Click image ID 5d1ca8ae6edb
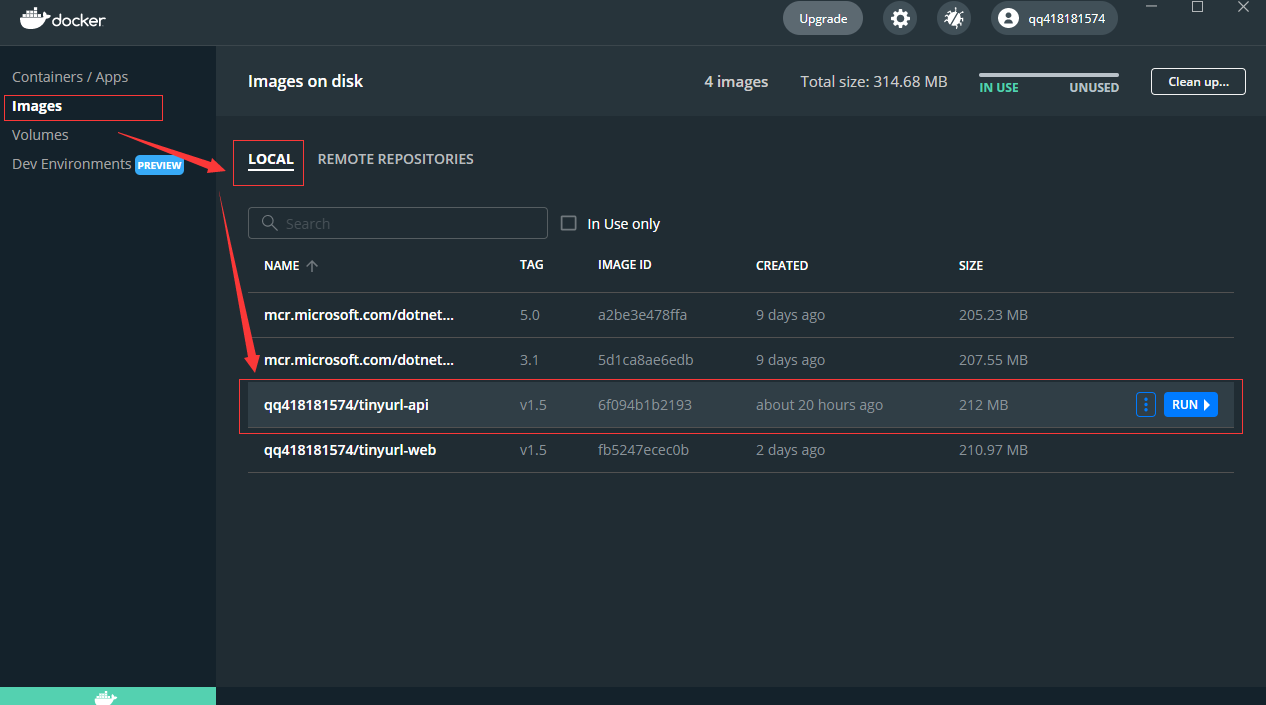The width and height of the screenshot is (1266, 705). [645, 360]
